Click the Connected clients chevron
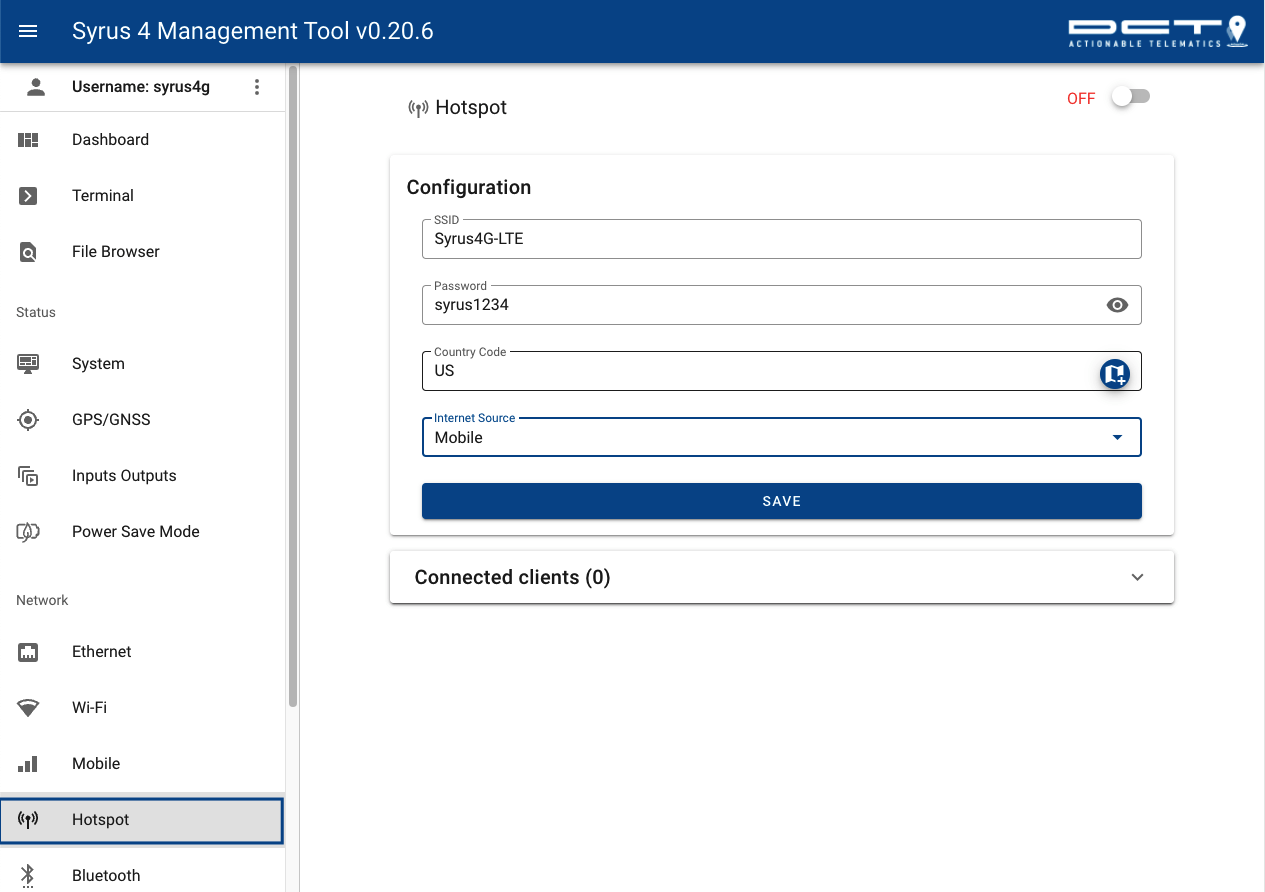Image resolution: width=1265 pixels, height=892 pixels. click(1137, 577)
